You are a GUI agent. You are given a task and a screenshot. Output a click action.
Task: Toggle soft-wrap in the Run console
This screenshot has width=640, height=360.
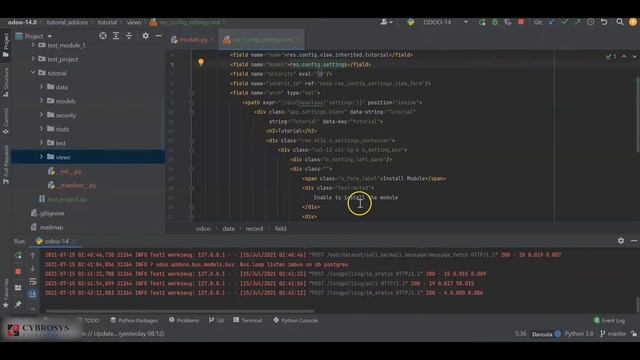coord(33,282)
